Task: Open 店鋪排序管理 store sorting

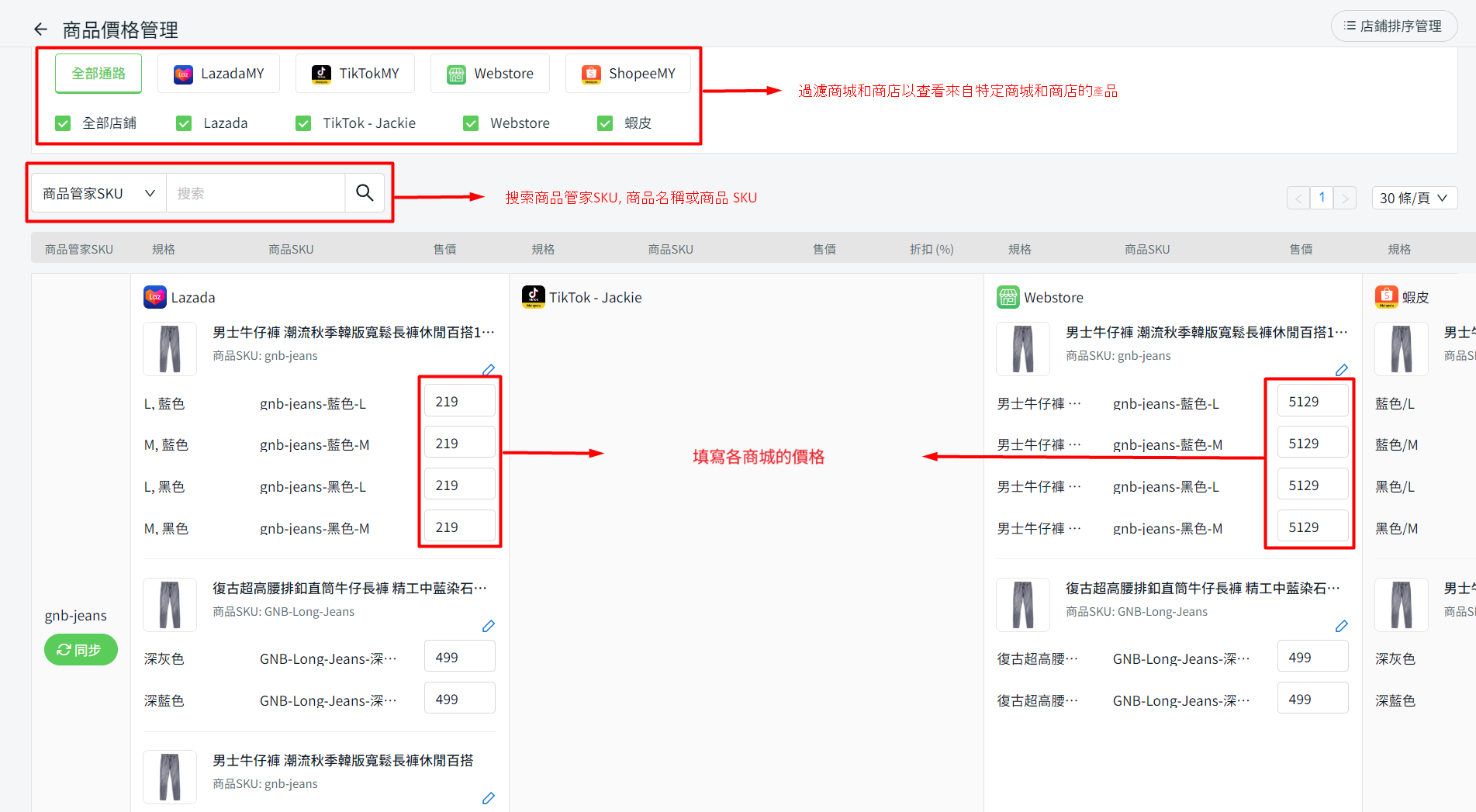Action: 1394,26
